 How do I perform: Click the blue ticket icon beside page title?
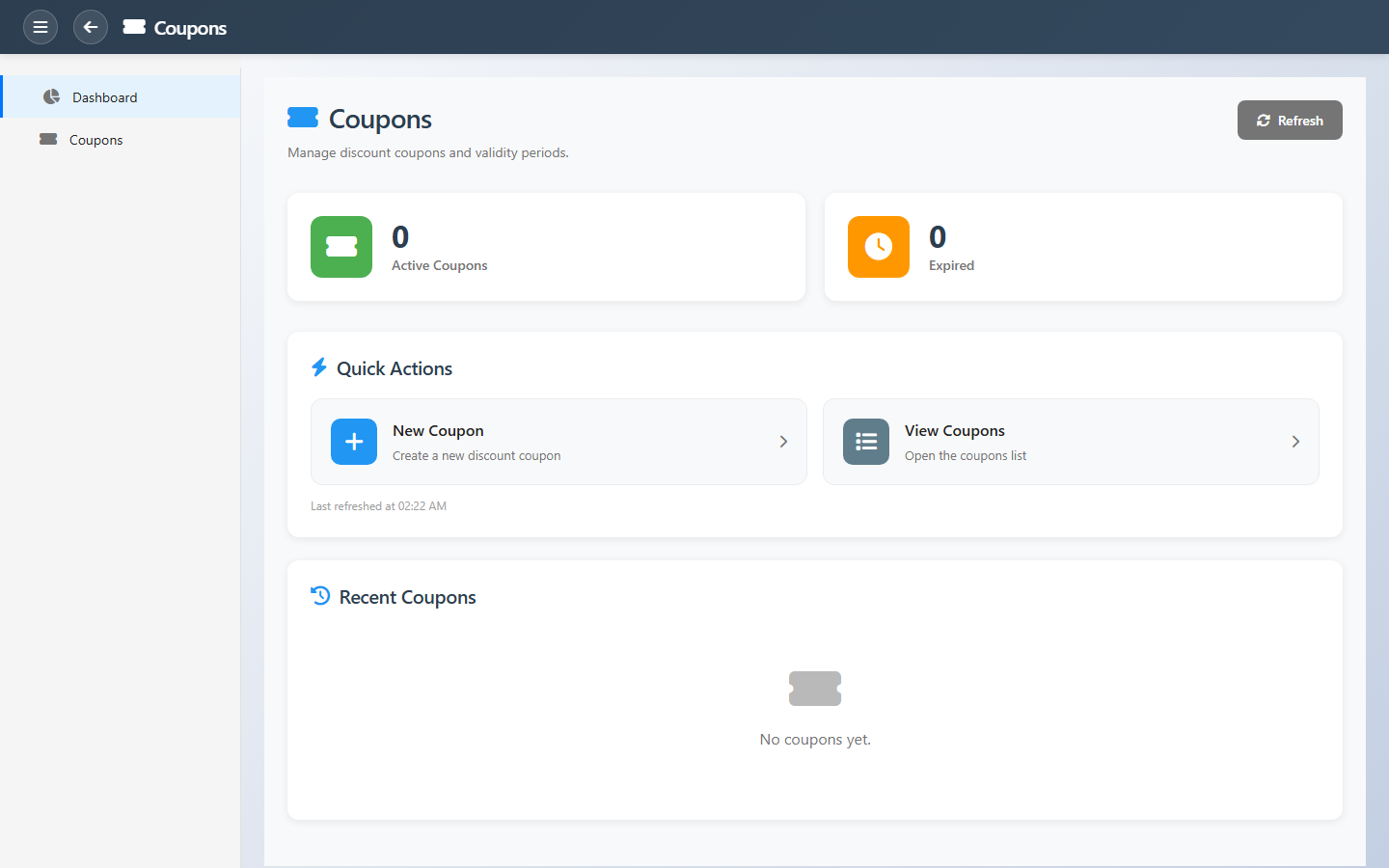(x=303, y=118)
